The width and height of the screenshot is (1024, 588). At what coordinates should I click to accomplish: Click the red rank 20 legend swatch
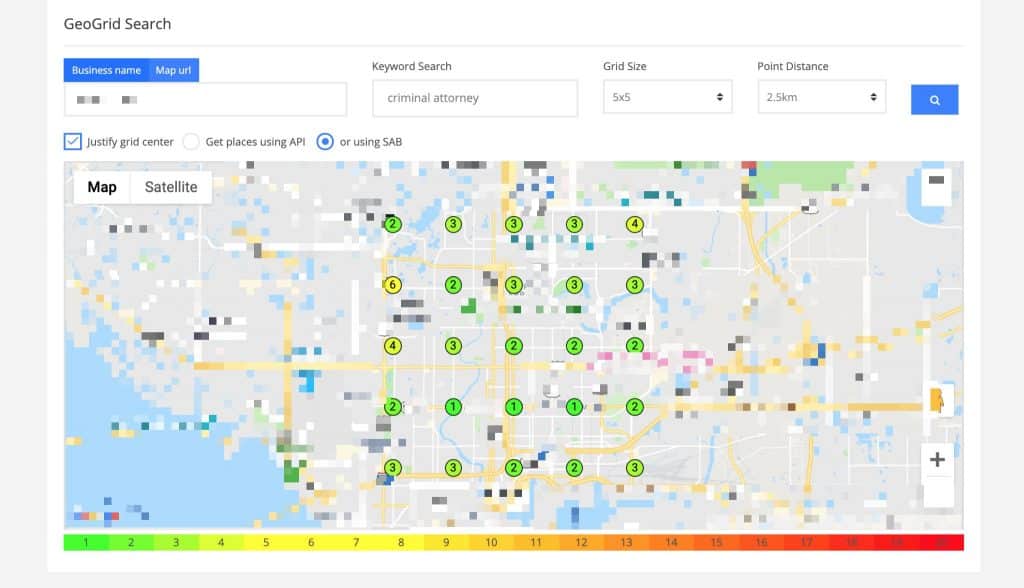coord(941,542)
